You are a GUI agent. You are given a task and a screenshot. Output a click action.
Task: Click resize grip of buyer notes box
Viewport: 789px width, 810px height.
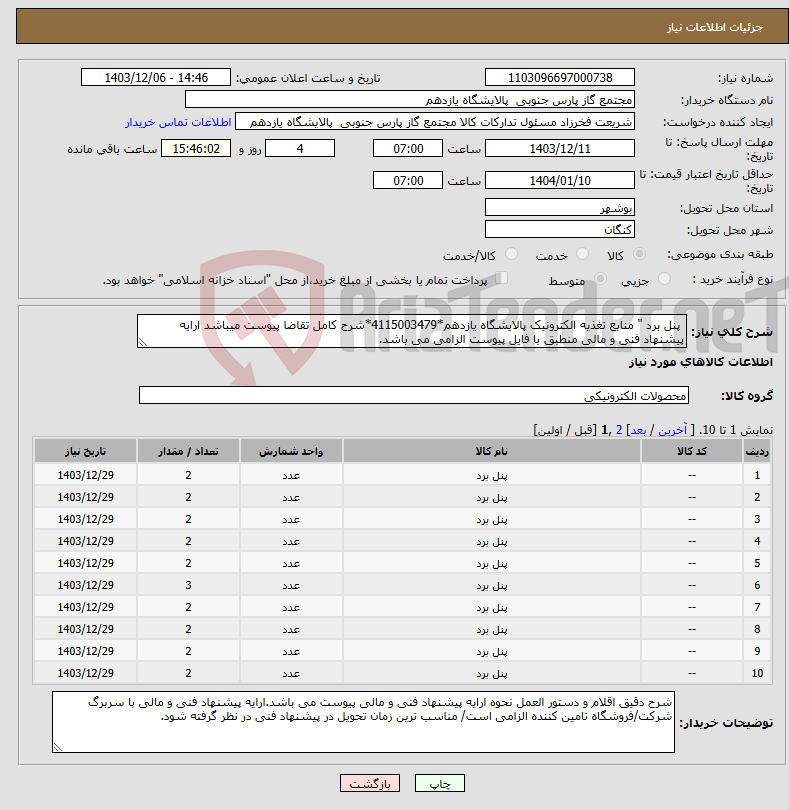pos(58,746)
